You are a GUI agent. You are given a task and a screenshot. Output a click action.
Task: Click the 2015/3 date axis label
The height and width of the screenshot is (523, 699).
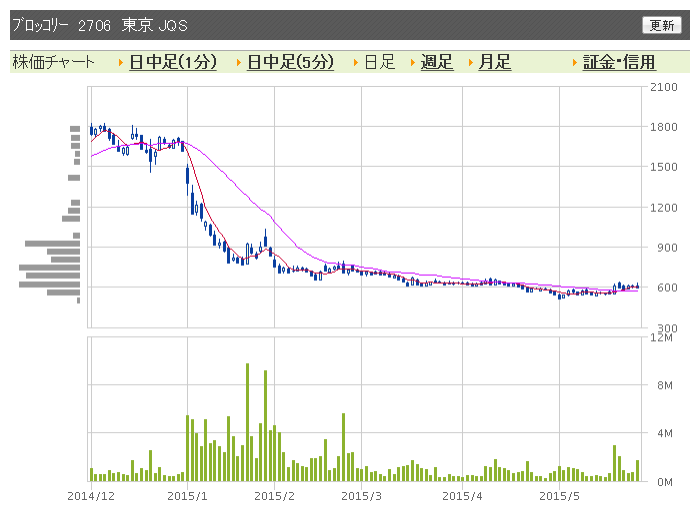[x=362, y=496]
